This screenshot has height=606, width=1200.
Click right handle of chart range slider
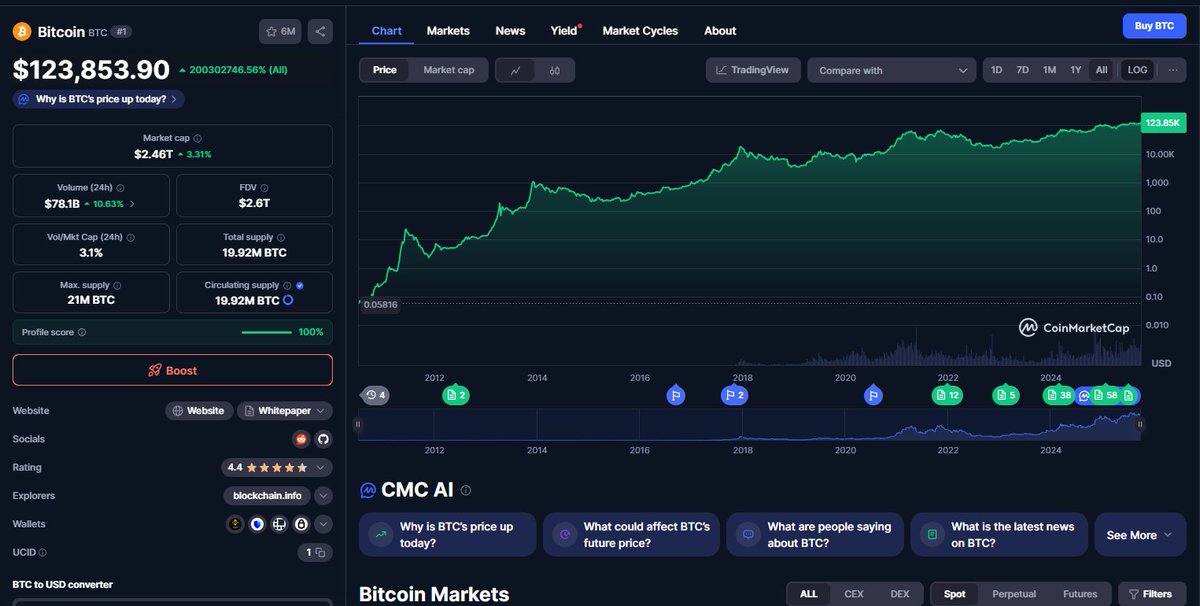(x=1140, y=424)
